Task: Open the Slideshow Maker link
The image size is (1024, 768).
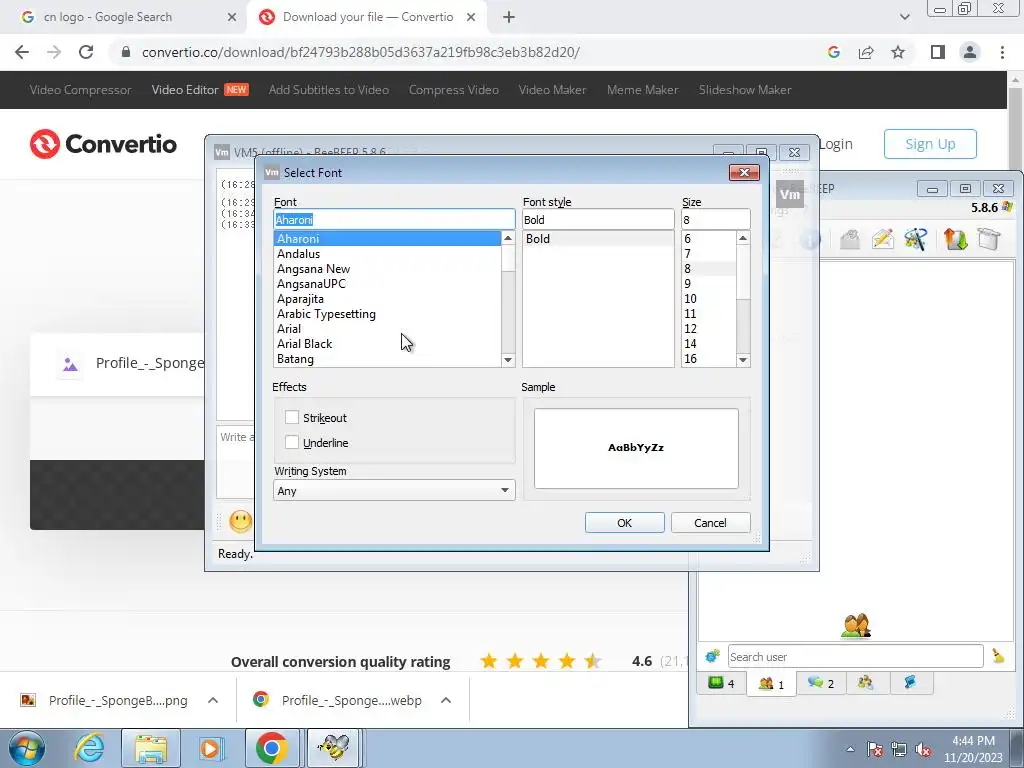Action: (x=745, y=89)
